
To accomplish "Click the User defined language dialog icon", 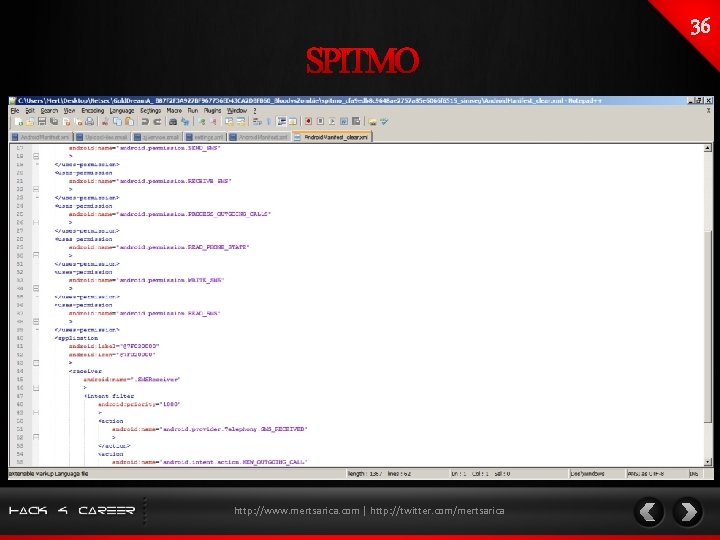I will pos(293,122).
